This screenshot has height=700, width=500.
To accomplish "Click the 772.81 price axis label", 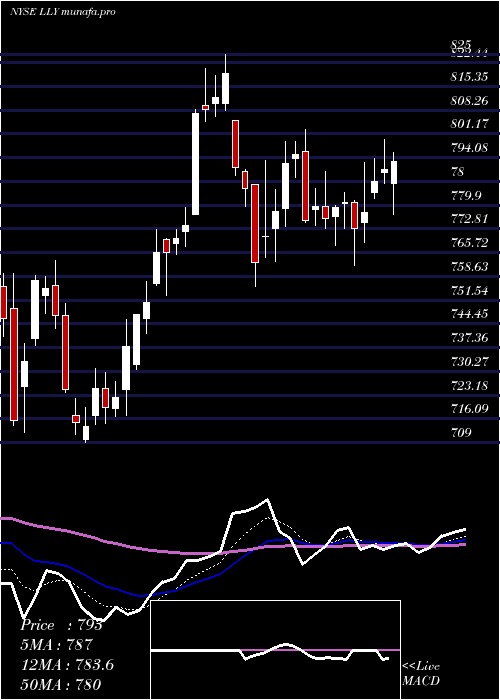I will (469, 219).
